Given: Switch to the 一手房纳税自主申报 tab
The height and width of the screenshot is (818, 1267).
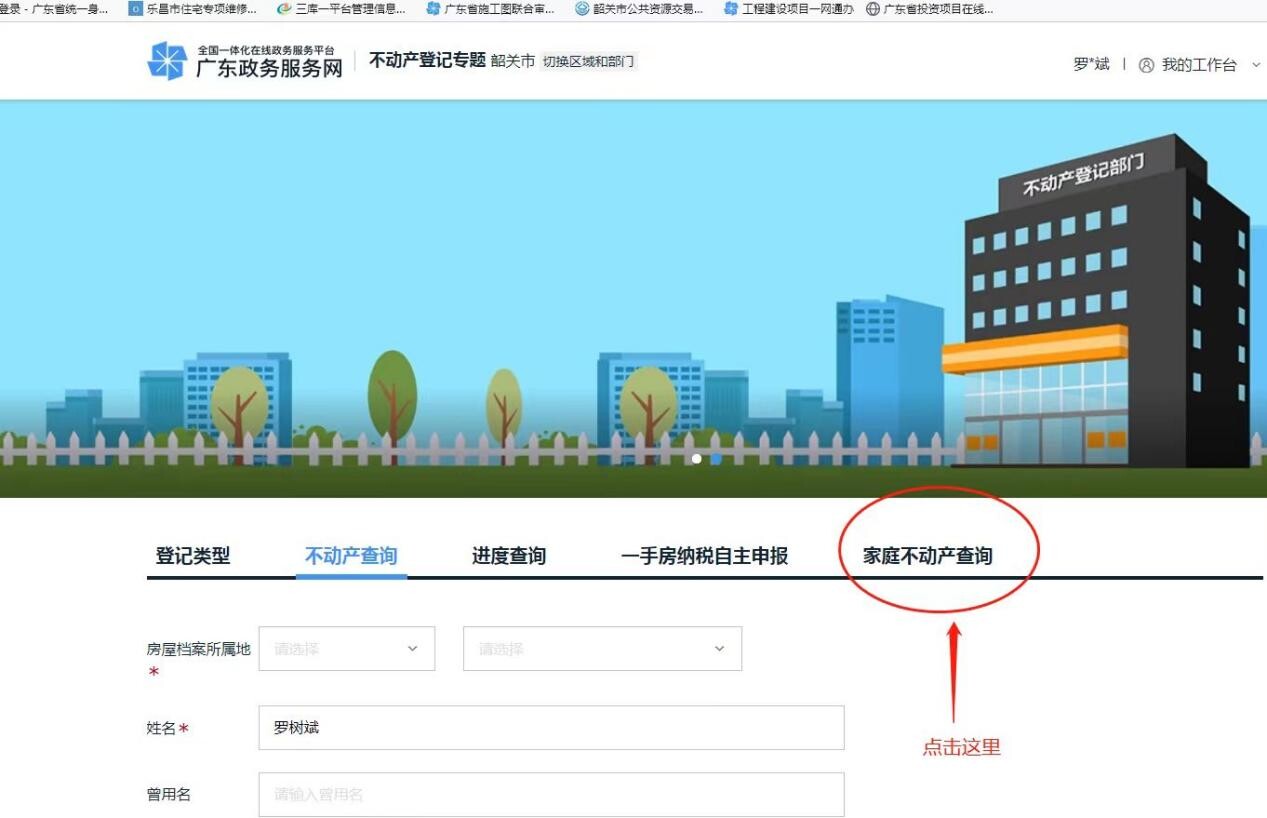Looking at the screenshot, I should click(x=705, y=556).
